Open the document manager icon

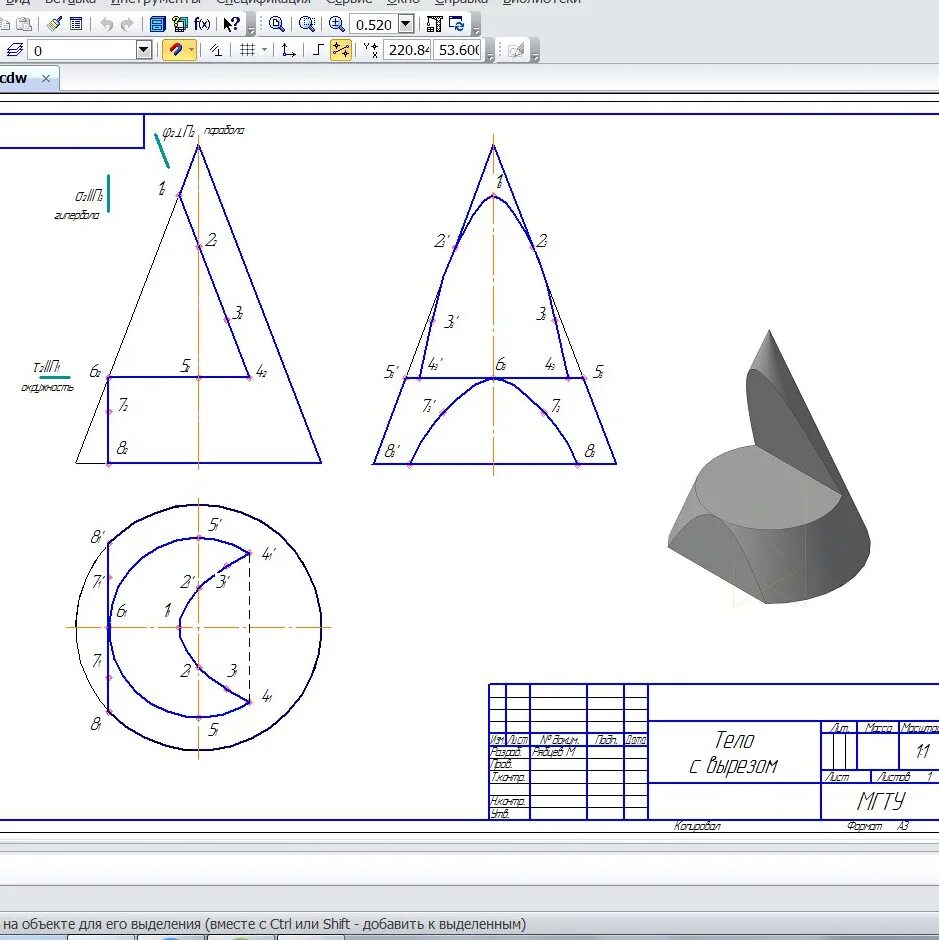click(x=157, y=25)
